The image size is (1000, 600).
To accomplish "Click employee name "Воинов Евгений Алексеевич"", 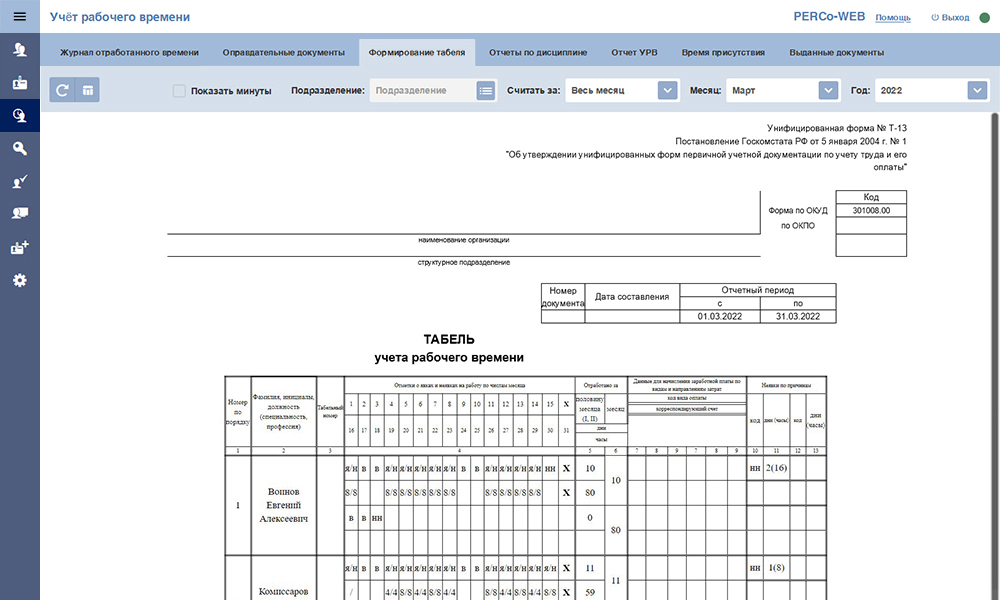I will click(x=284, y=505).
